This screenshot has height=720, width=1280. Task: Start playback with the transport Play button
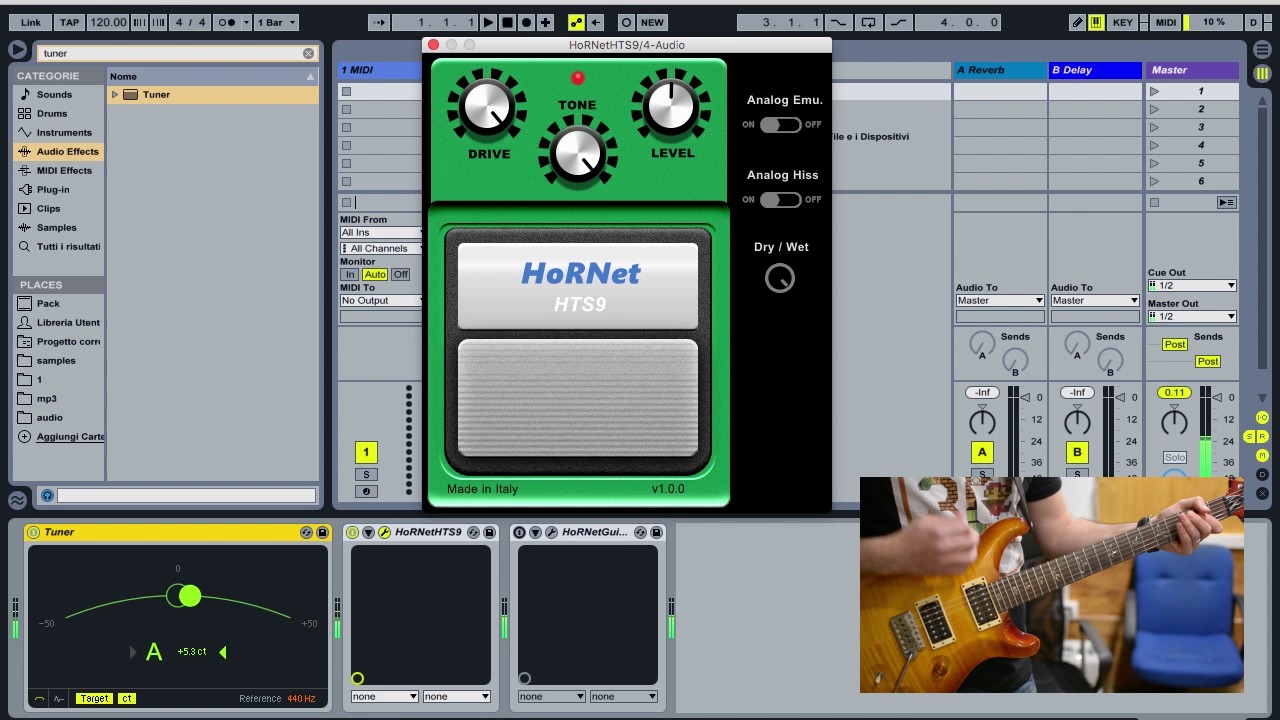coord(488,22)
